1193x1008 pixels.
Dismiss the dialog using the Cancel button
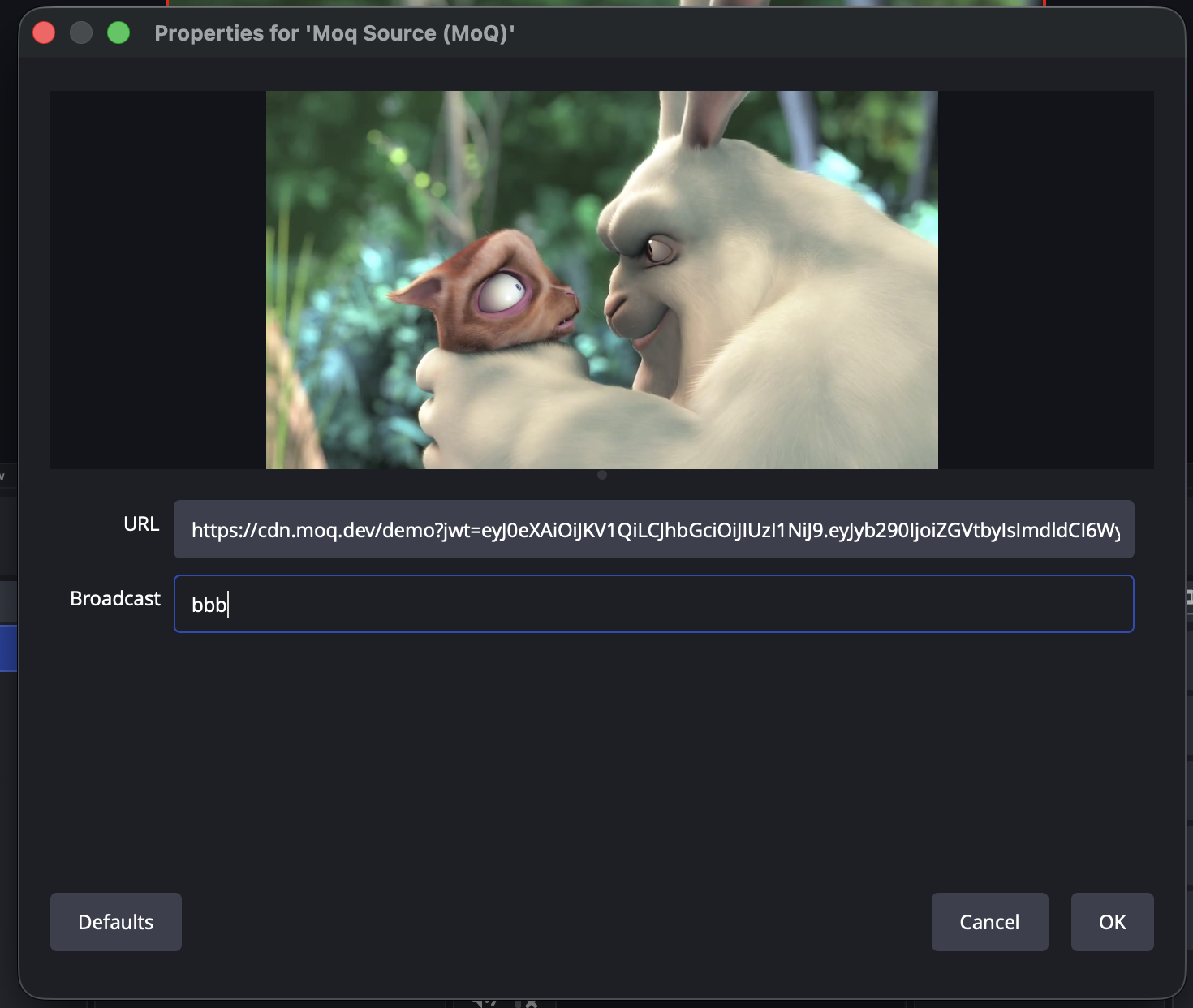(x=989, y=922)
